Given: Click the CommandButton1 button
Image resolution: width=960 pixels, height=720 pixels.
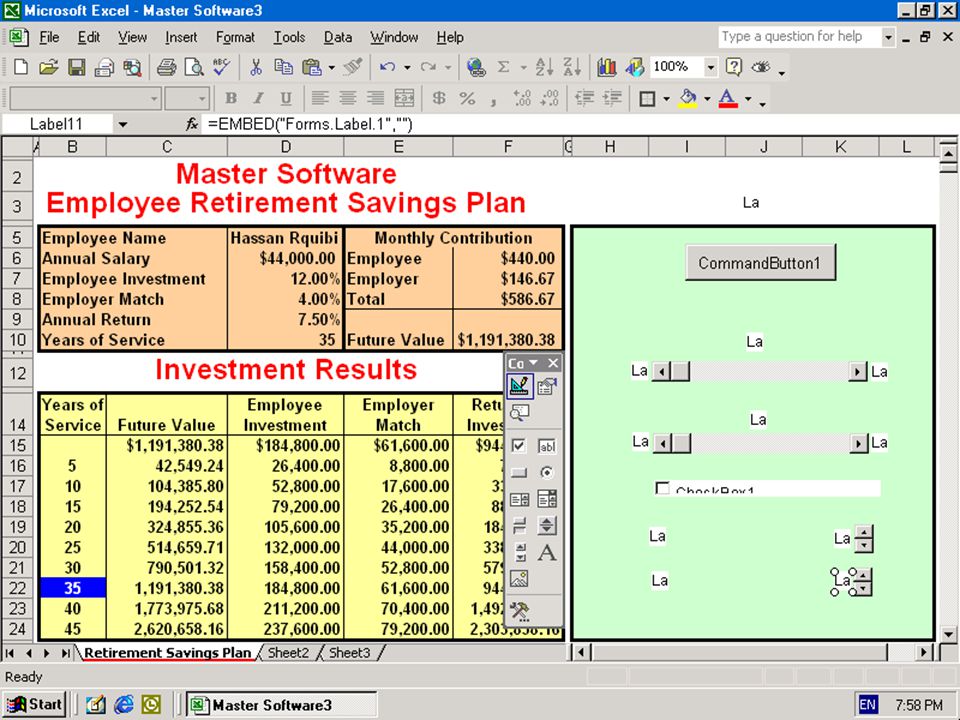Looking at the screenshot, I should pos(760,263).
